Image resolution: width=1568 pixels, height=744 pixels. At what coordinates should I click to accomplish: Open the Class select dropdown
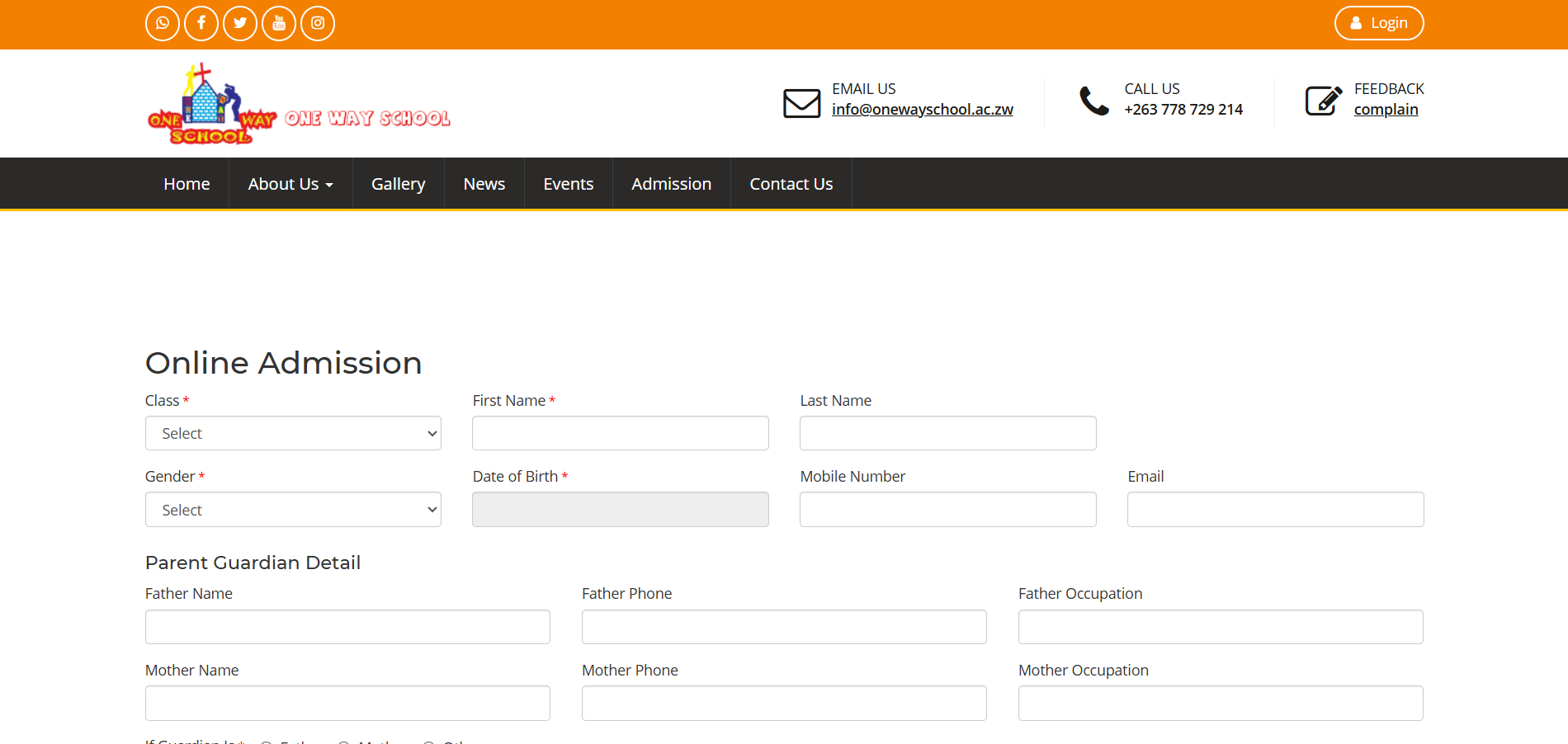tap(293, 433)
